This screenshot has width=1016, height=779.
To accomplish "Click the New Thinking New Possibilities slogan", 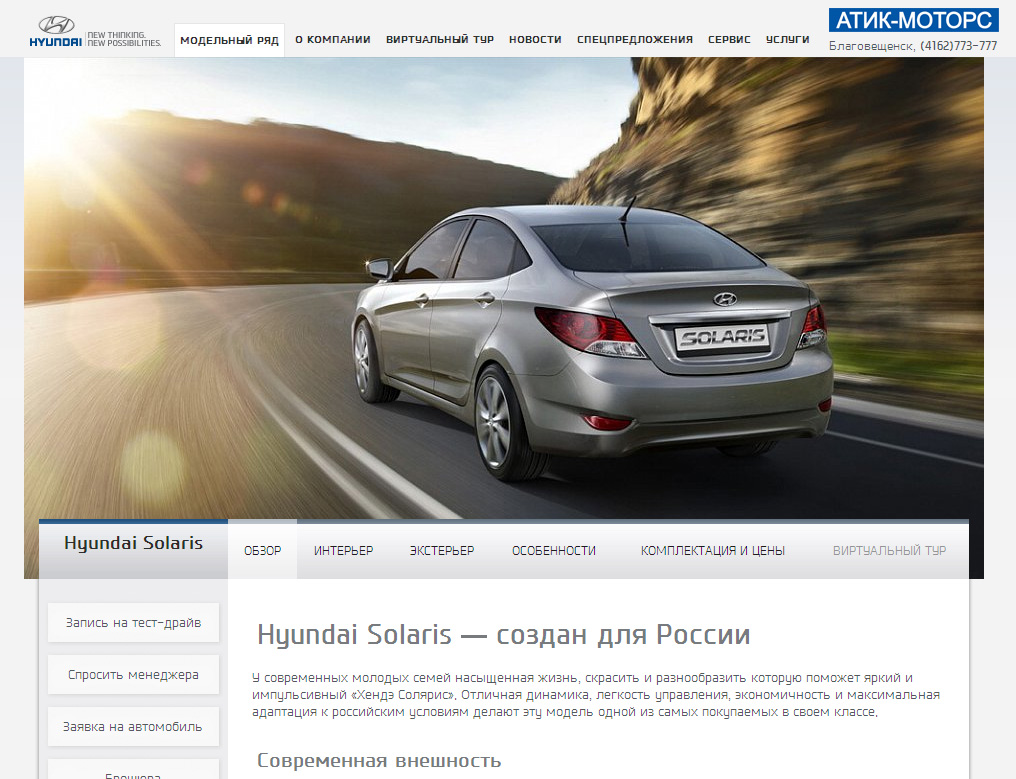I will pos(124,39).
